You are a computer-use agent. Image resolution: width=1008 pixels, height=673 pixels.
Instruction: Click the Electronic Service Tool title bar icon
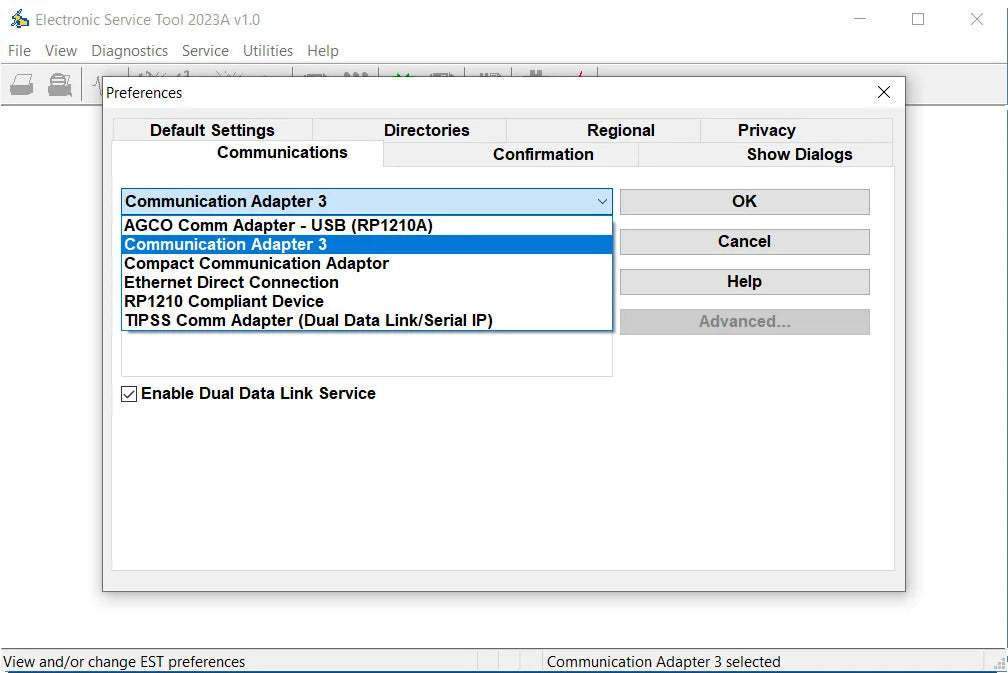tap(19, 19)
